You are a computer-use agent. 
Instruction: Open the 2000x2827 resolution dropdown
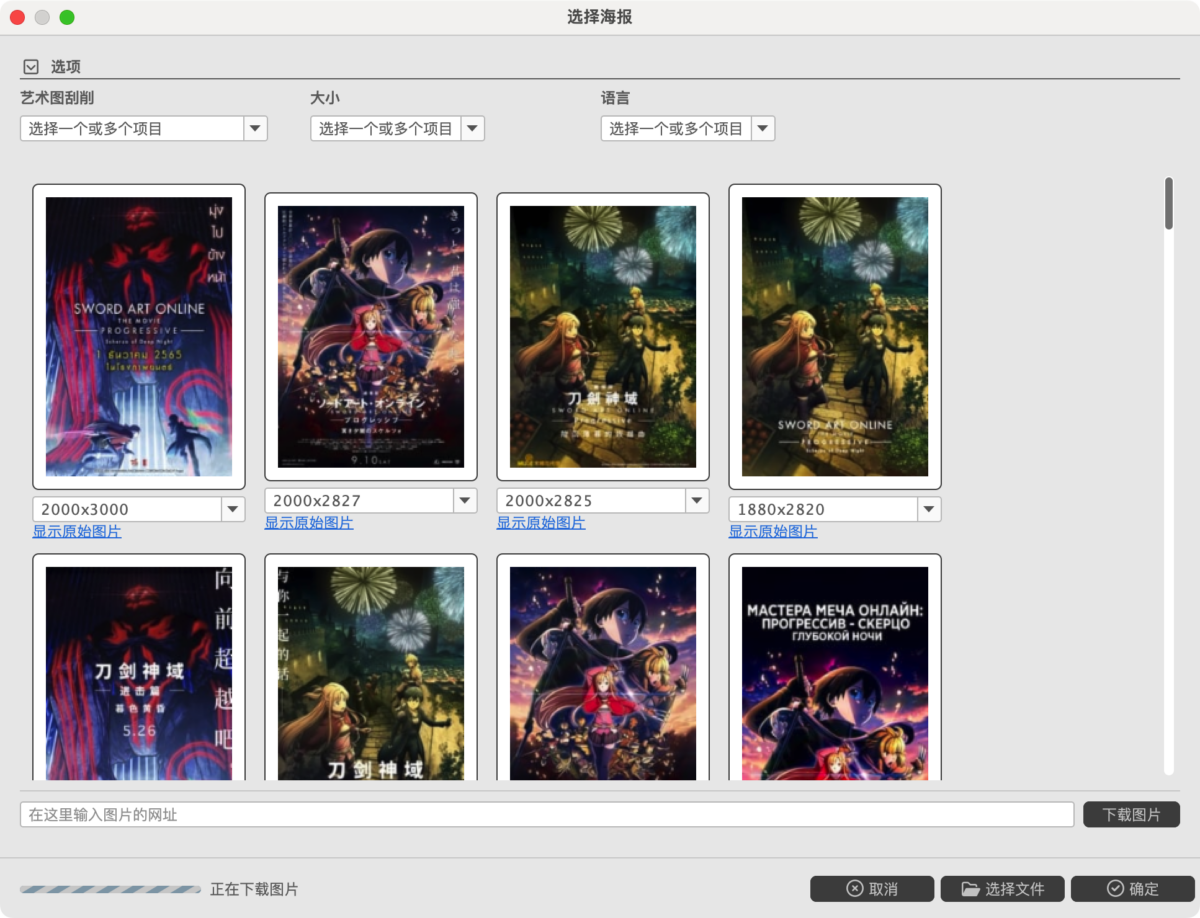[370, 500]
